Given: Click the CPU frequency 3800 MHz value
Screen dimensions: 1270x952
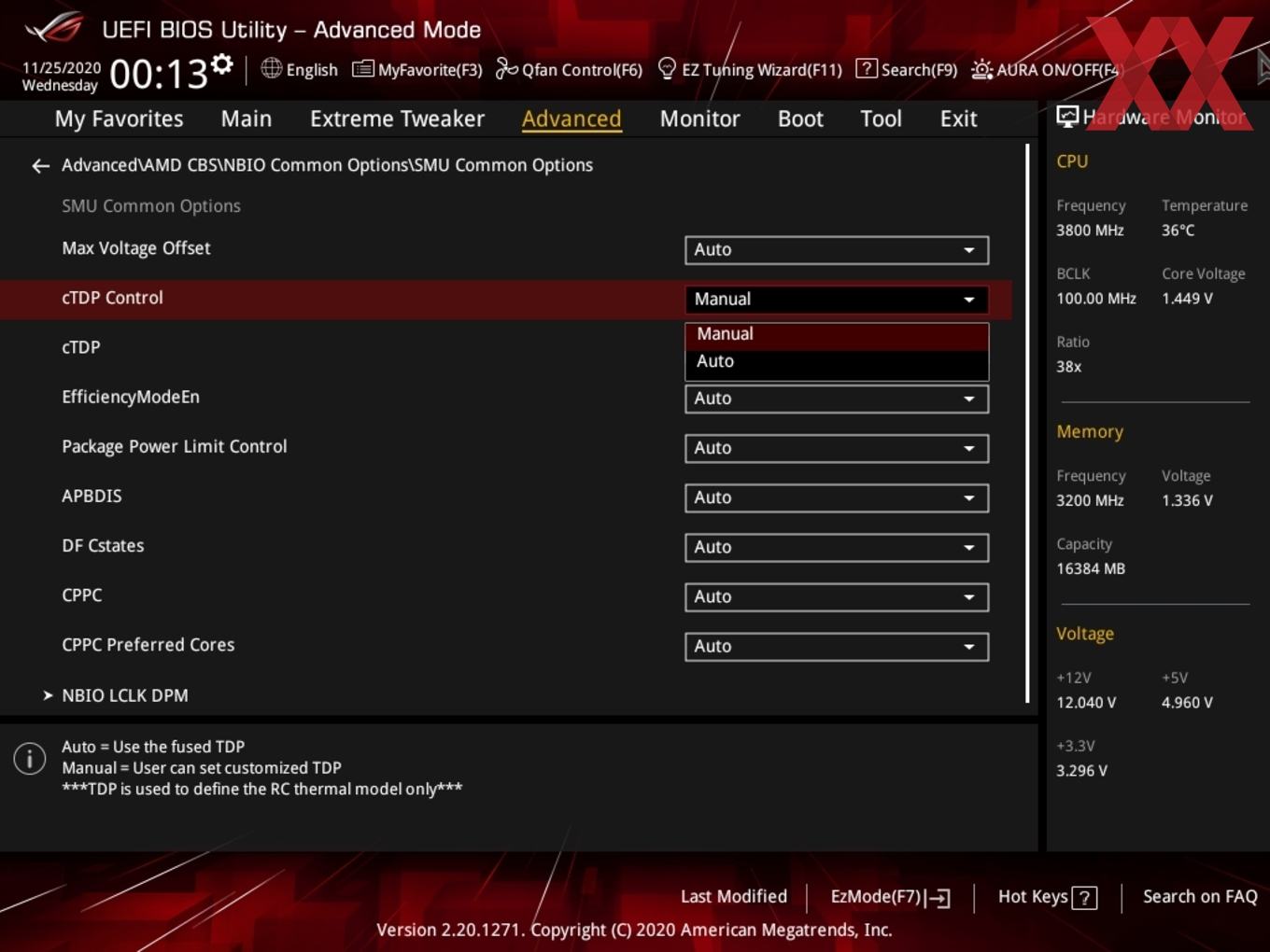Looking at the screenshot, I should tap(1090, 231).
